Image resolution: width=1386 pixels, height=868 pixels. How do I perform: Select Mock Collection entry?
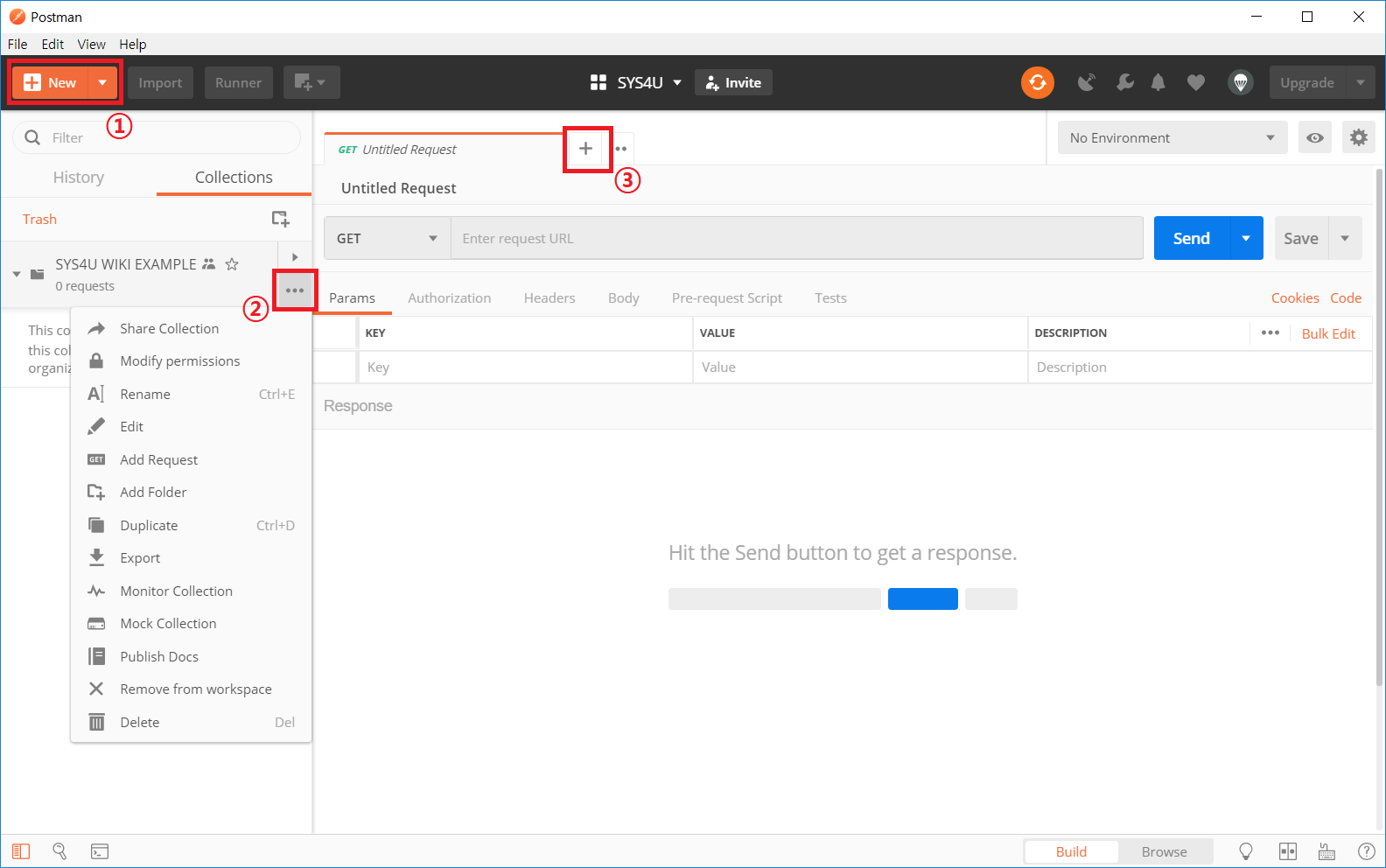click(191, 623)
